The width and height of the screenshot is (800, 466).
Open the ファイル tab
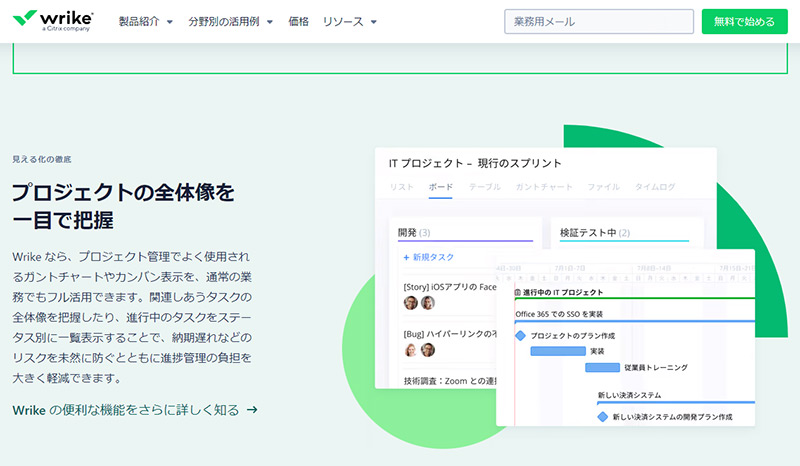(604, 187)
